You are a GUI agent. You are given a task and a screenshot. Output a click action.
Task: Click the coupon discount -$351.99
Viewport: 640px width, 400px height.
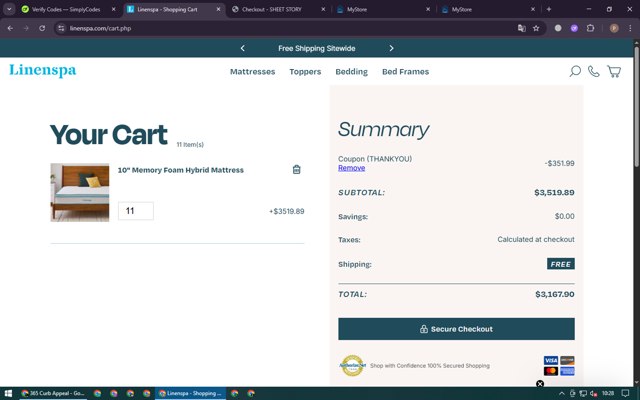click(559, 163)
